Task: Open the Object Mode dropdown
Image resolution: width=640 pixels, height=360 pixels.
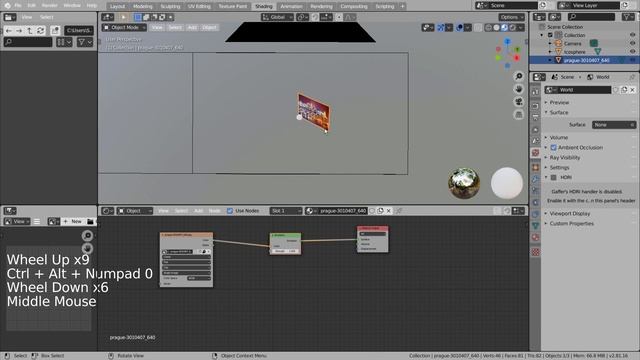Action: [124, 27]
